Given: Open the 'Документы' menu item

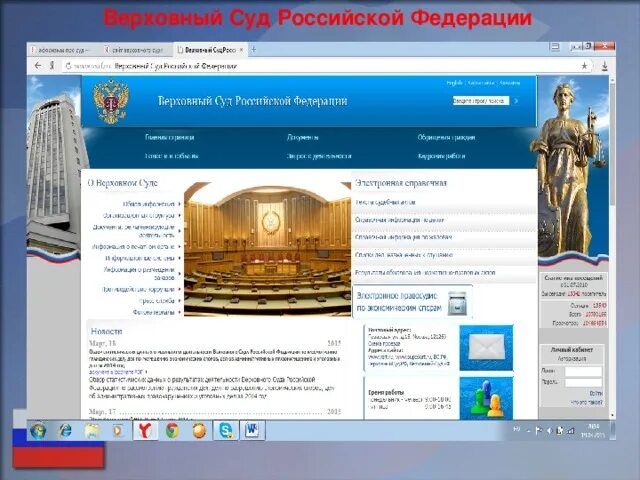Looking at the screenshot, I should pyautogui.click(x=302, y=137).
